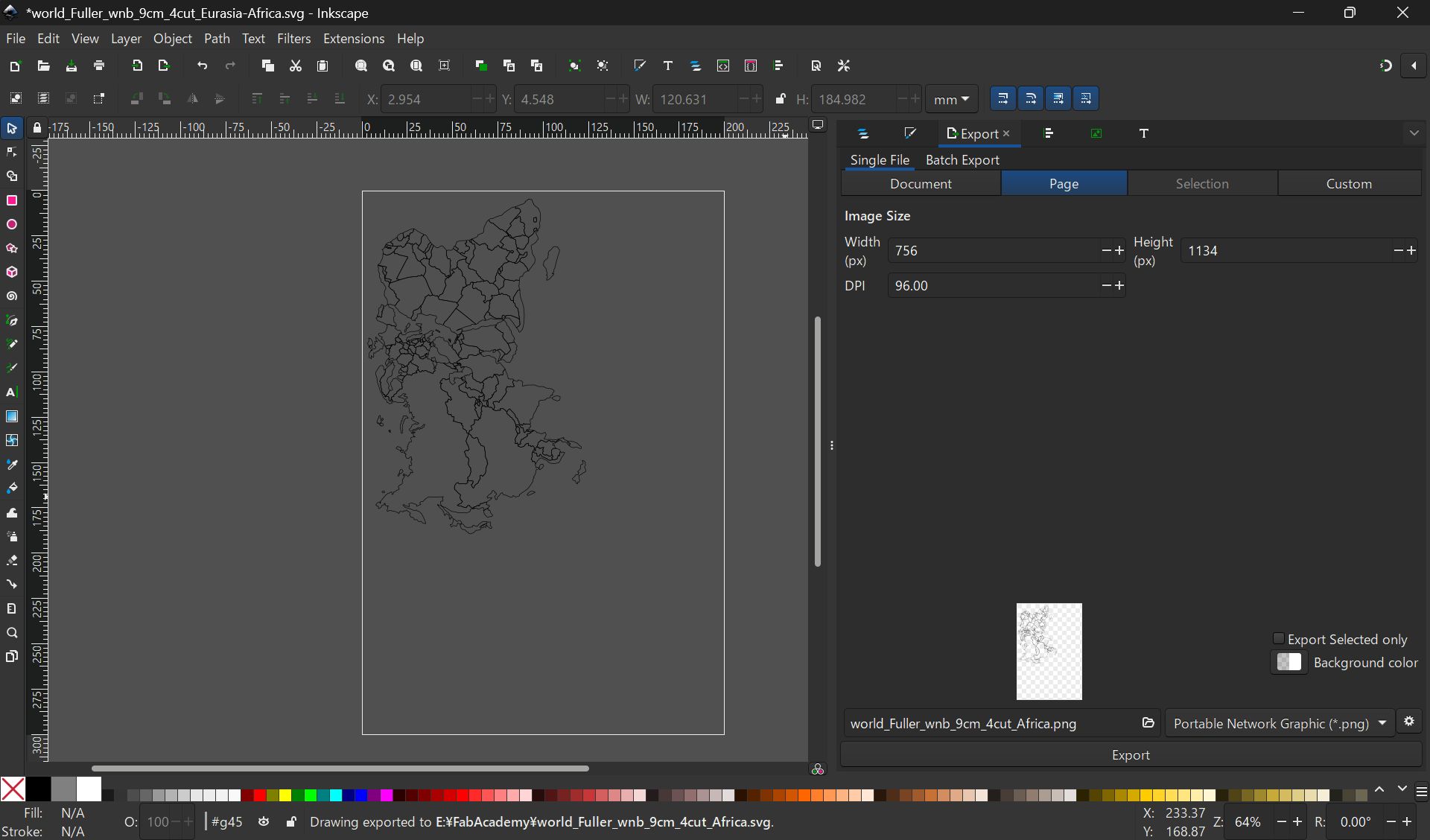Toggle the guides lock near ruler
Viewport: 1430px width, 840px height.
(x=37, y=128)
